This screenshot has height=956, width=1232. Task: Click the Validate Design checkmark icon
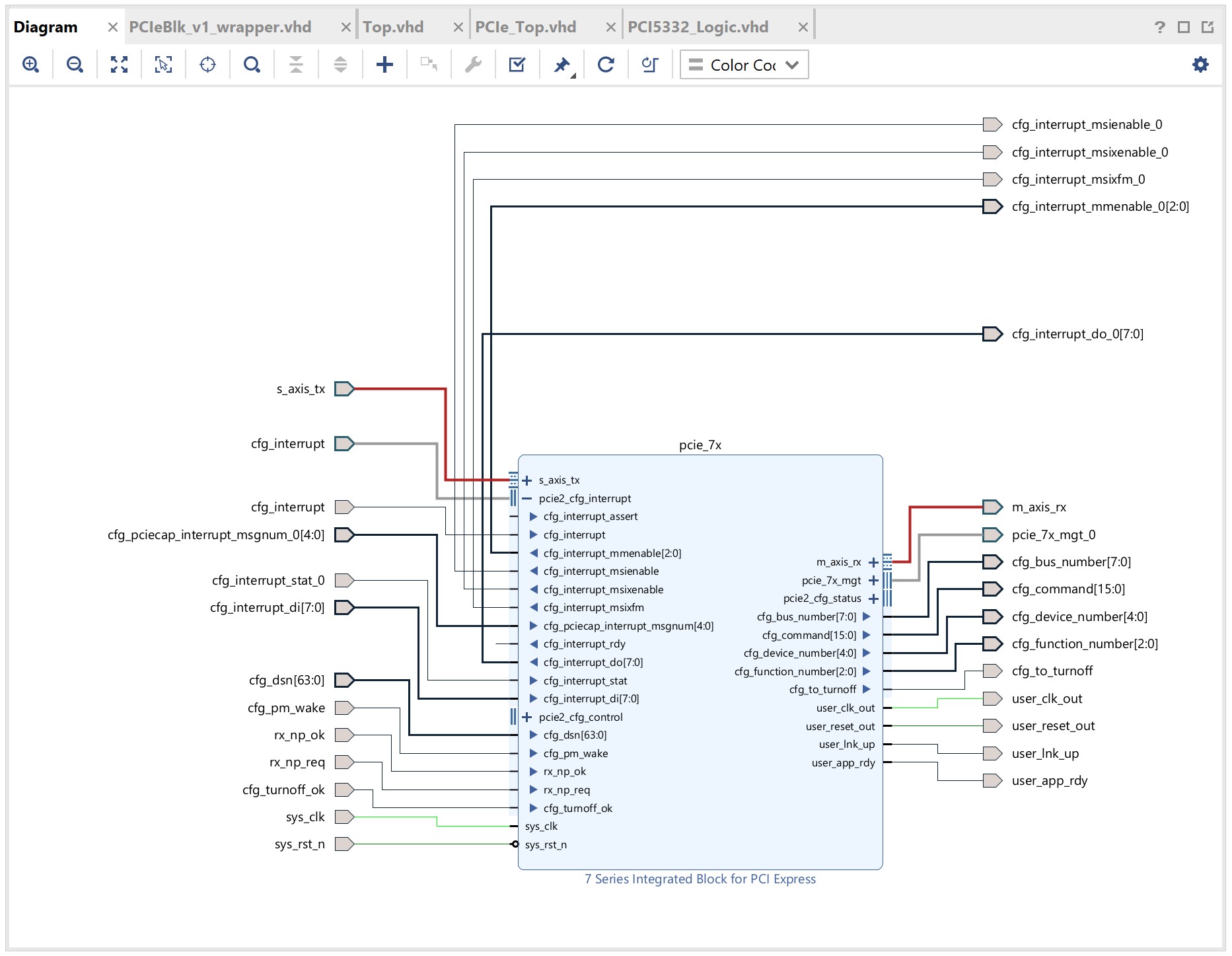(x=517, y=65)
